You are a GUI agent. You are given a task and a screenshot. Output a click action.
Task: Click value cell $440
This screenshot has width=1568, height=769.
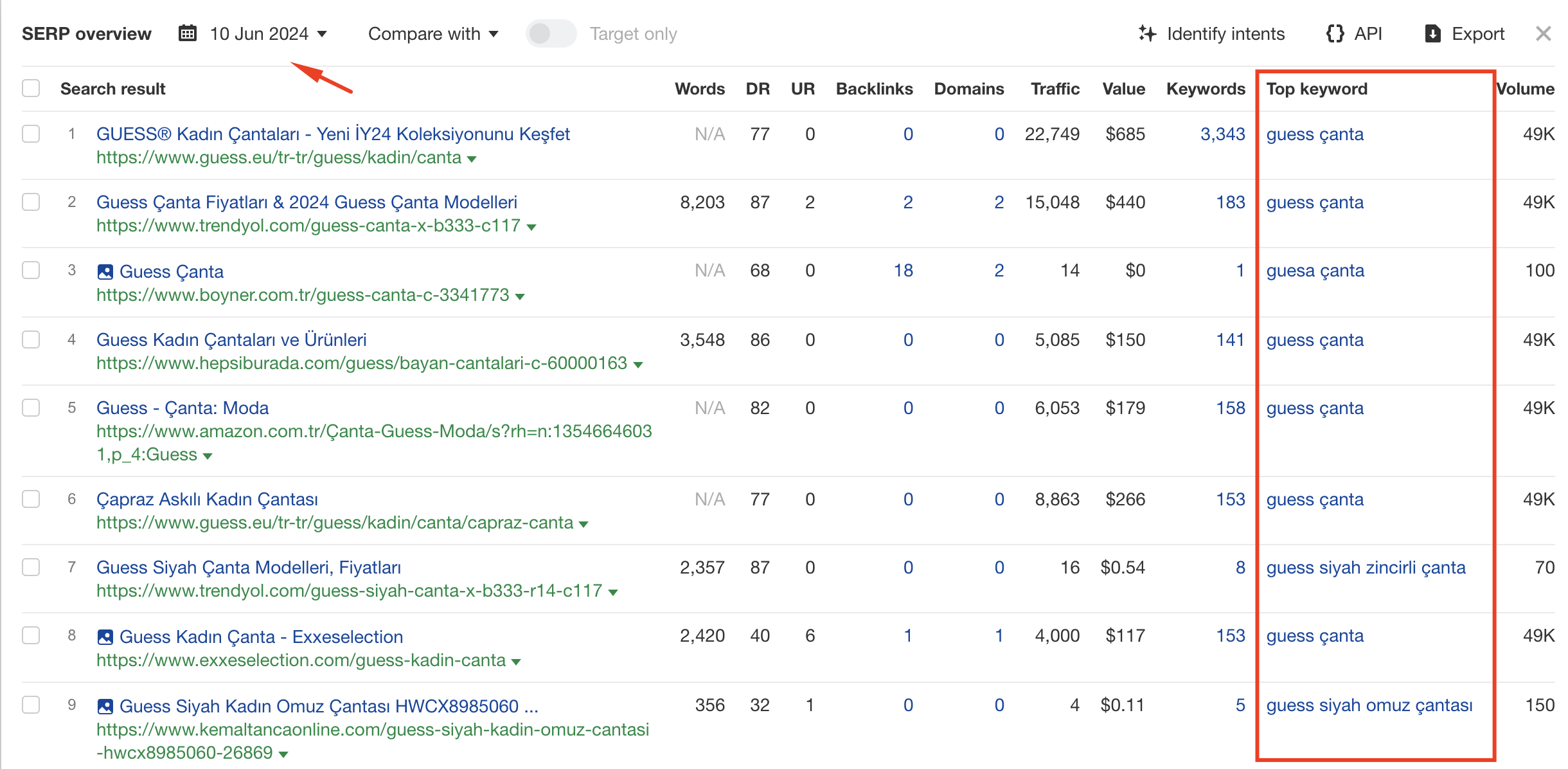pyautogui.click(x=1125, y=202)
